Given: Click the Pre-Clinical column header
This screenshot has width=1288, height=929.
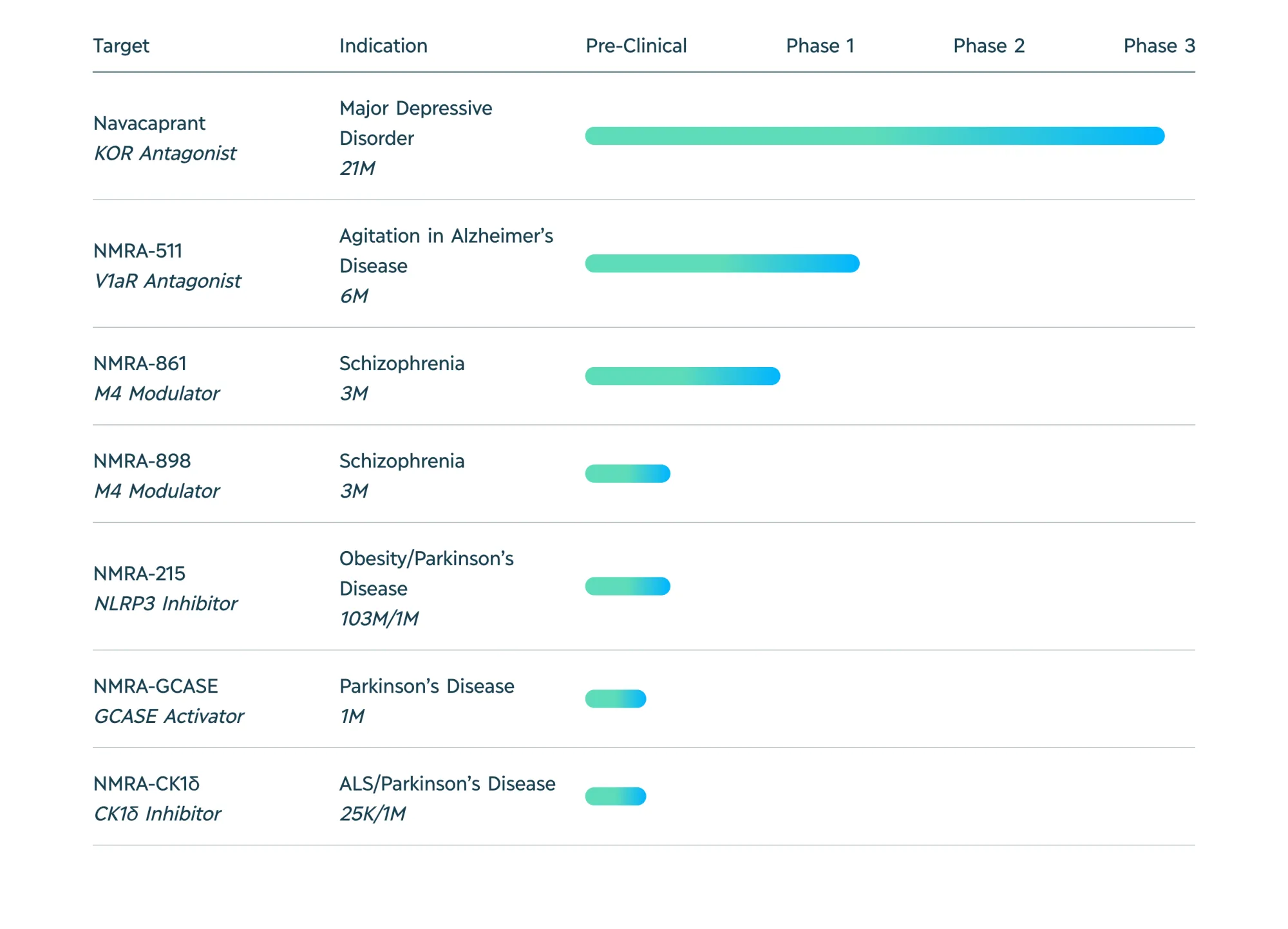Looking at the screenshot, I should [636, 46].
